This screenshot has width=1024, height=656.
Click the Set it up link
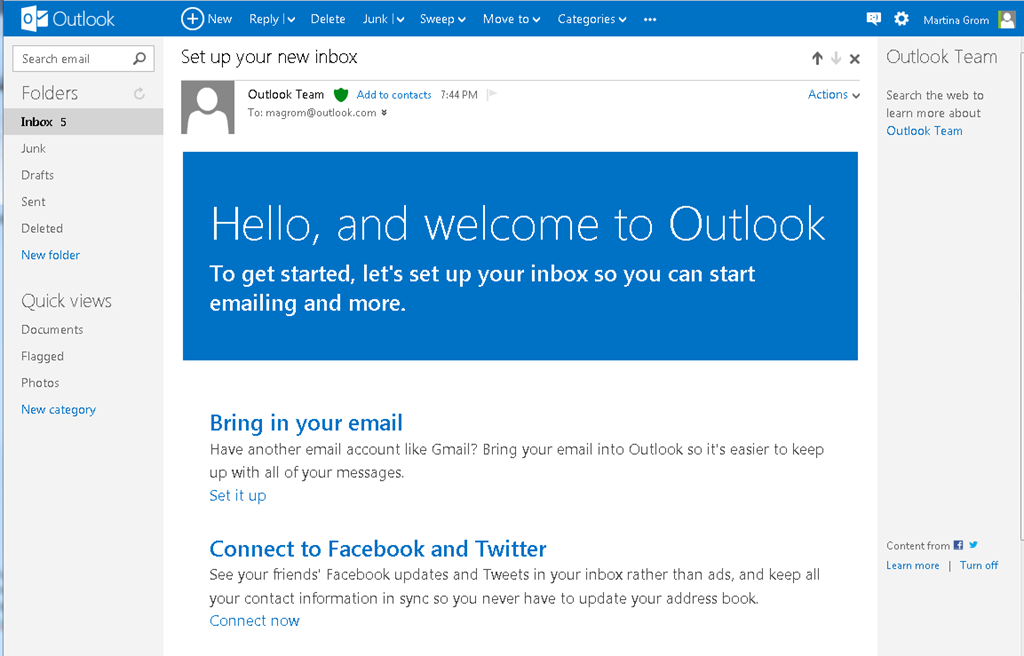[238, 495]
